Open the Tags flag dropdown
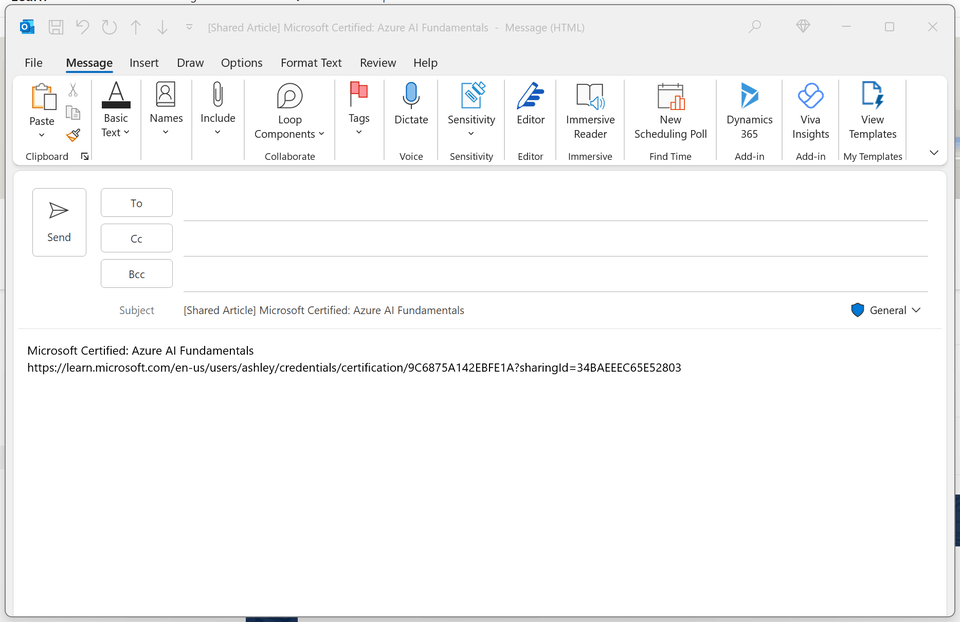960x622 pixels. click(359, 109)
